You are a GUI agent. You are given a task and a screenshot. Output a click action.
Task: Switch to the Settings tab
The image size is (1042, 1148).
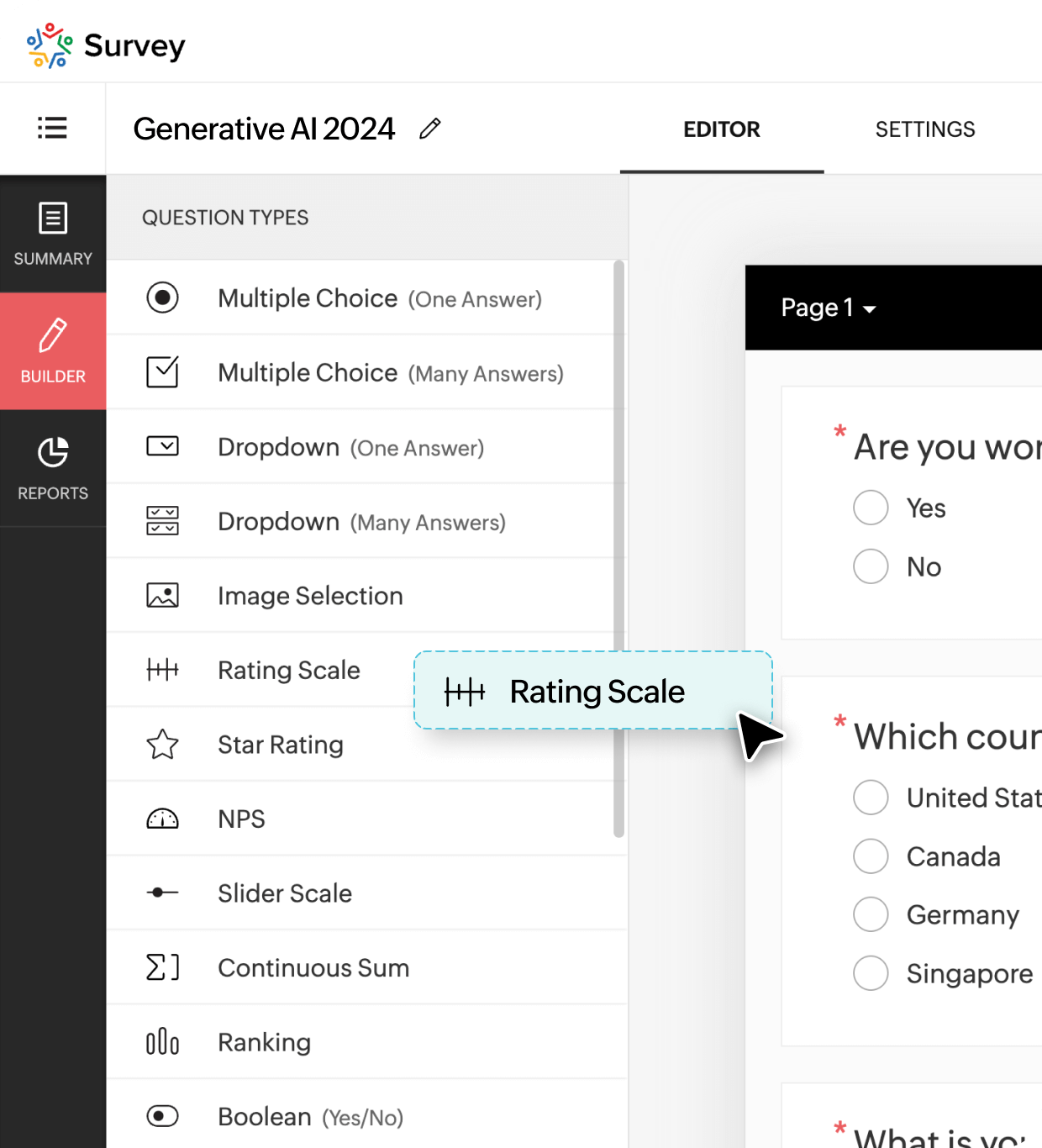[924, 129]
